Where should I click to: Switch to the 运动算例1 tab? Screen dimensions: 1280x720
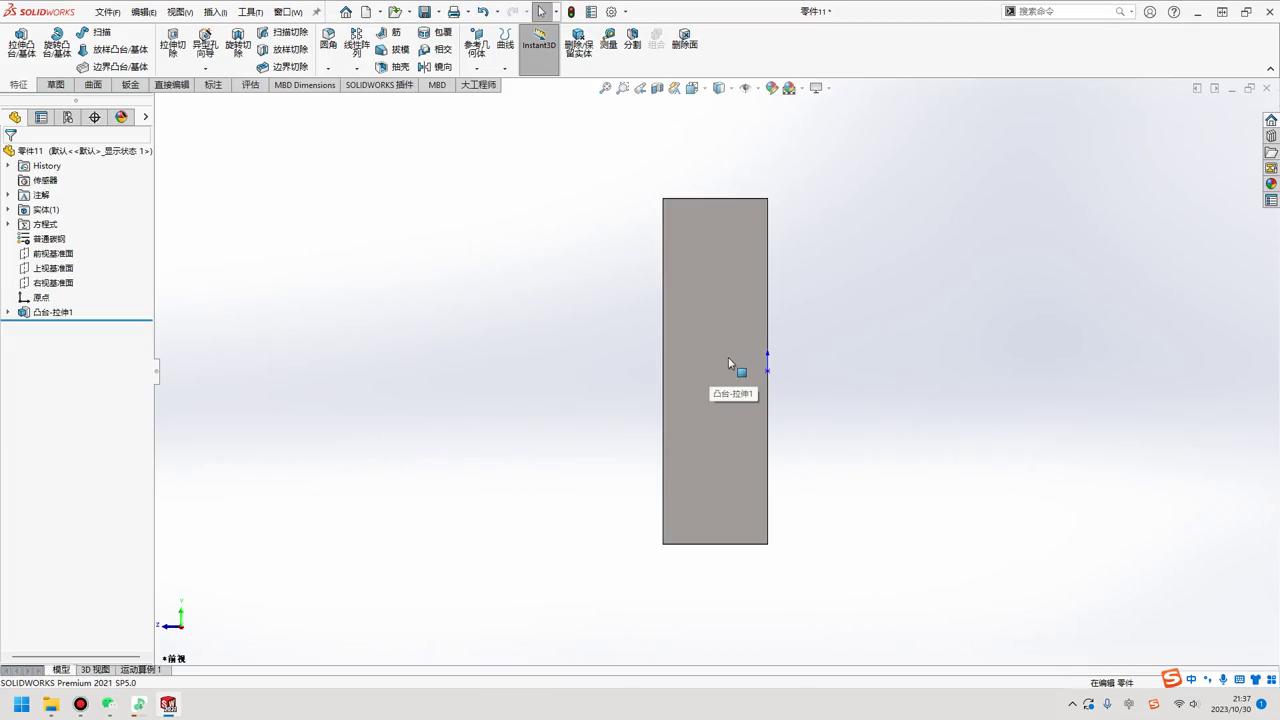click(x=141, y=670)
